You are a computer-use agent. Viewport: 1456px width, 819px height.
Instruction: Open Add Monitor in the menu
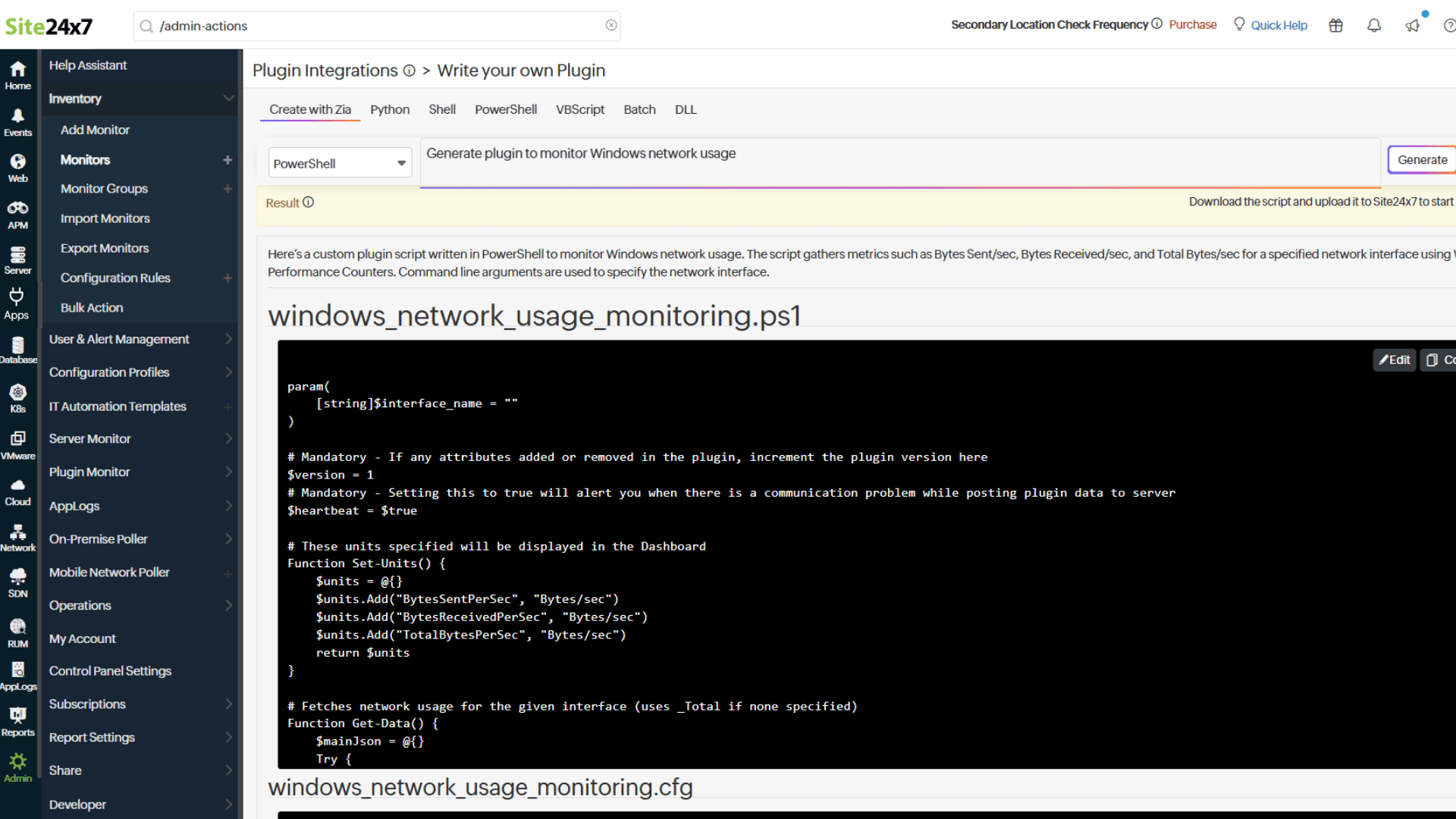95,130
